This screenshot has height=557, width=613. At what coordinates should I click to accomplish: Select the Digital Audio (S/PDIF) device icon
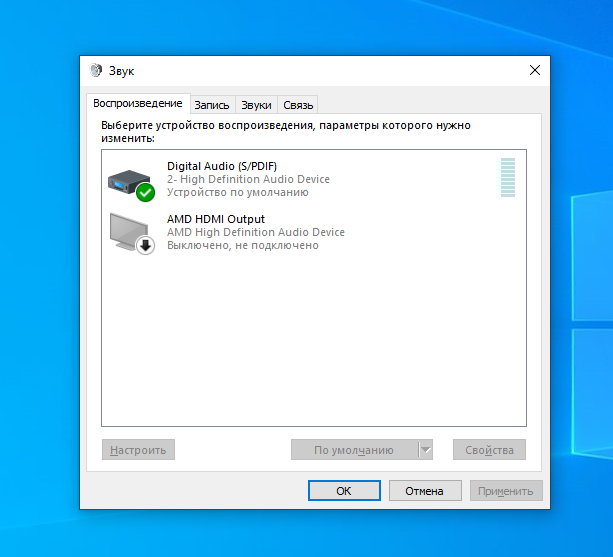tap(131, 185)
